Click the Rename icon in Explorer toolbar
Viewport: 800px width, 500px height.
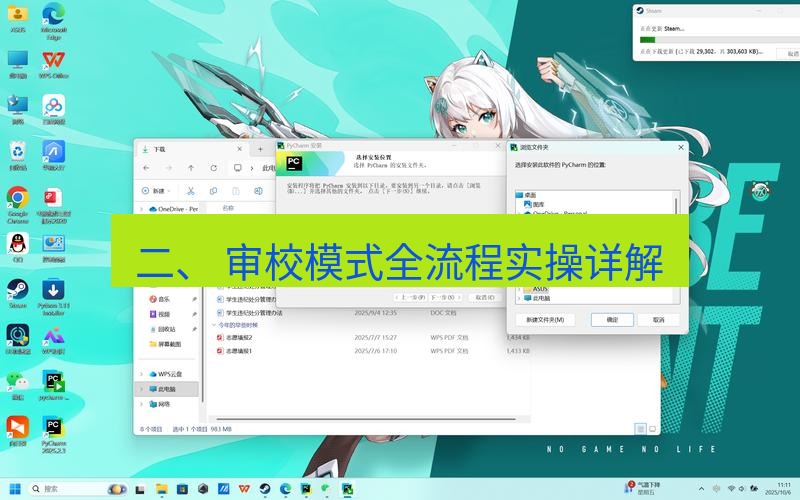pyautogui.click(x=258, y=191)
